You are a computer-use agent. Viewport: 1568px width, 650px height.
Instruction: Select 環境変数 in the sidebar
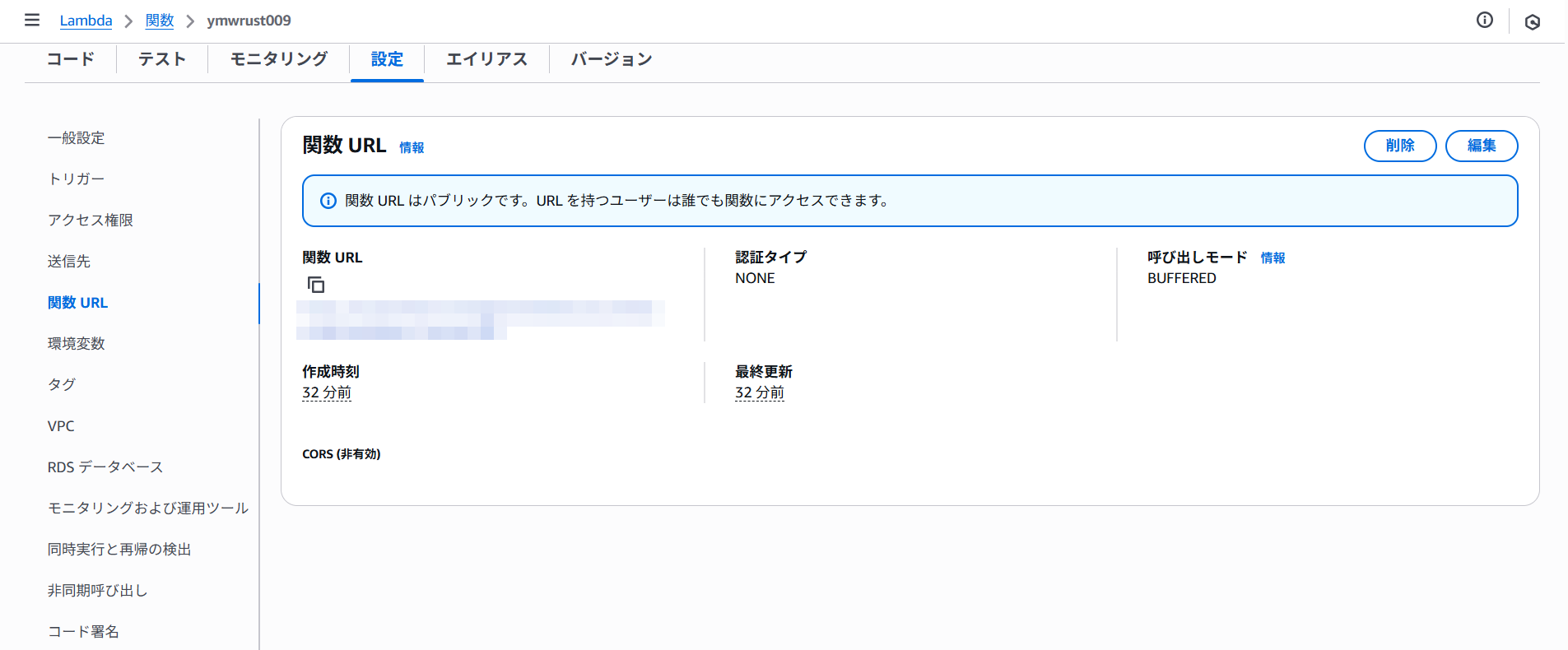click(77, 344)
